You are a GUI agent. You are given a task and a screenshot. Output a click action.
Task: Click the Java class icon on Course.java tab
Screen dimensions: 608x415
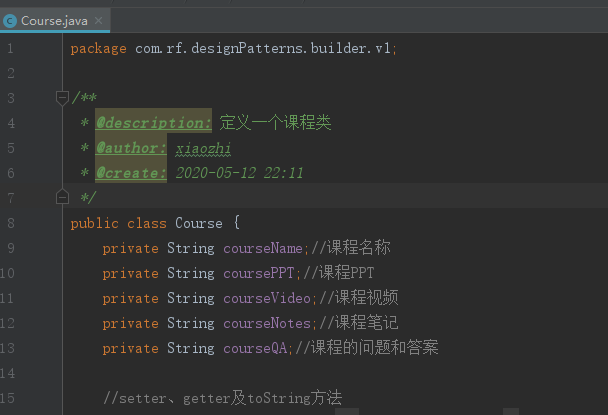pyautogui.click(x=10, y=21)
